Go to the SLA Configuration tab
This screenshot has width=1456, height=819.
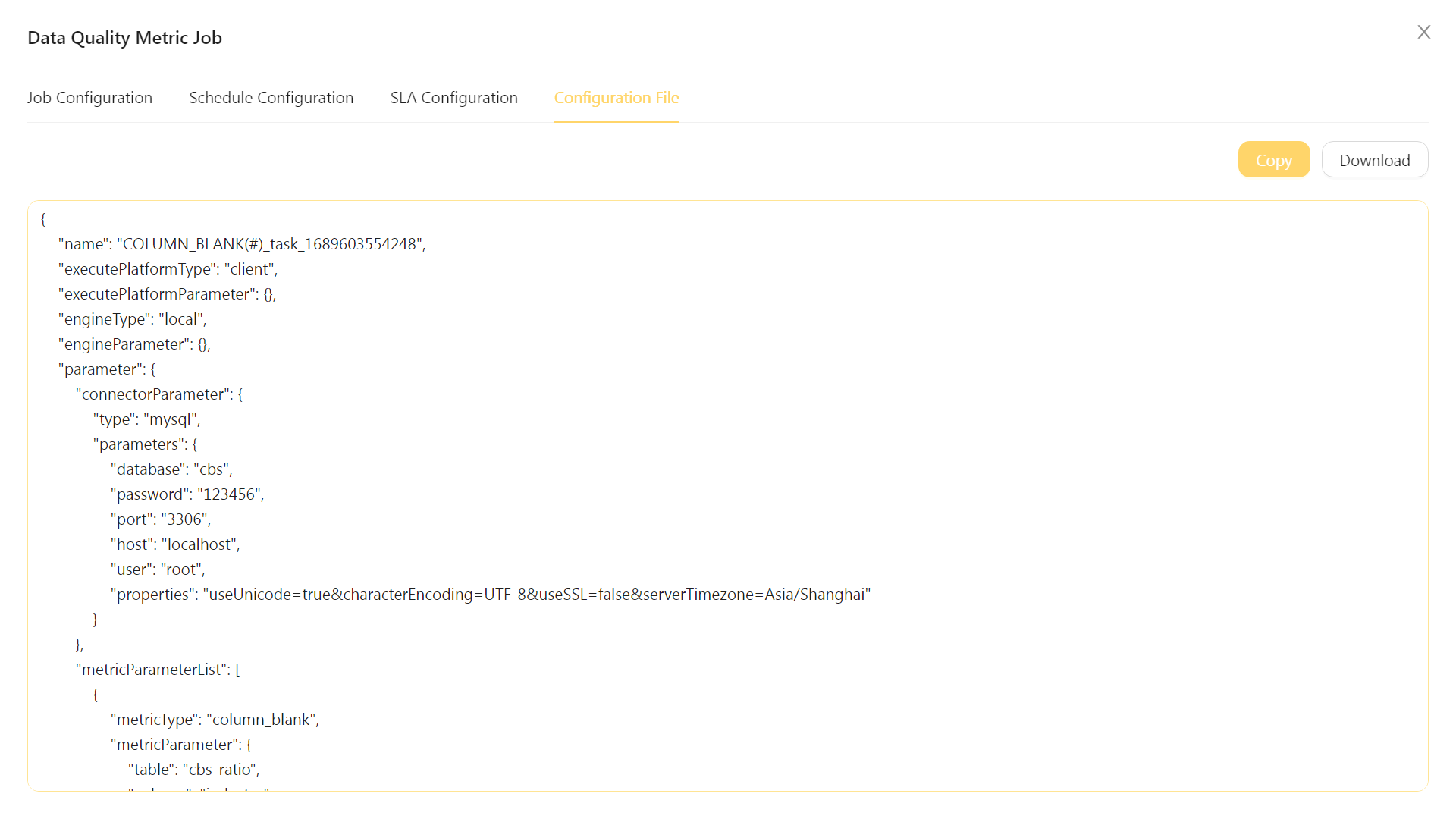pos(453,98)
